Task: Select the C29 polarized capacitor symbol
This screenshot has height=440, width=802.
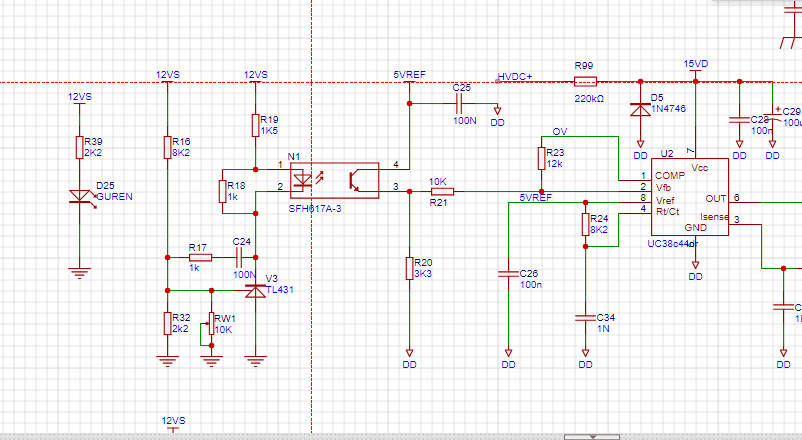Action: tap(772, 117)
